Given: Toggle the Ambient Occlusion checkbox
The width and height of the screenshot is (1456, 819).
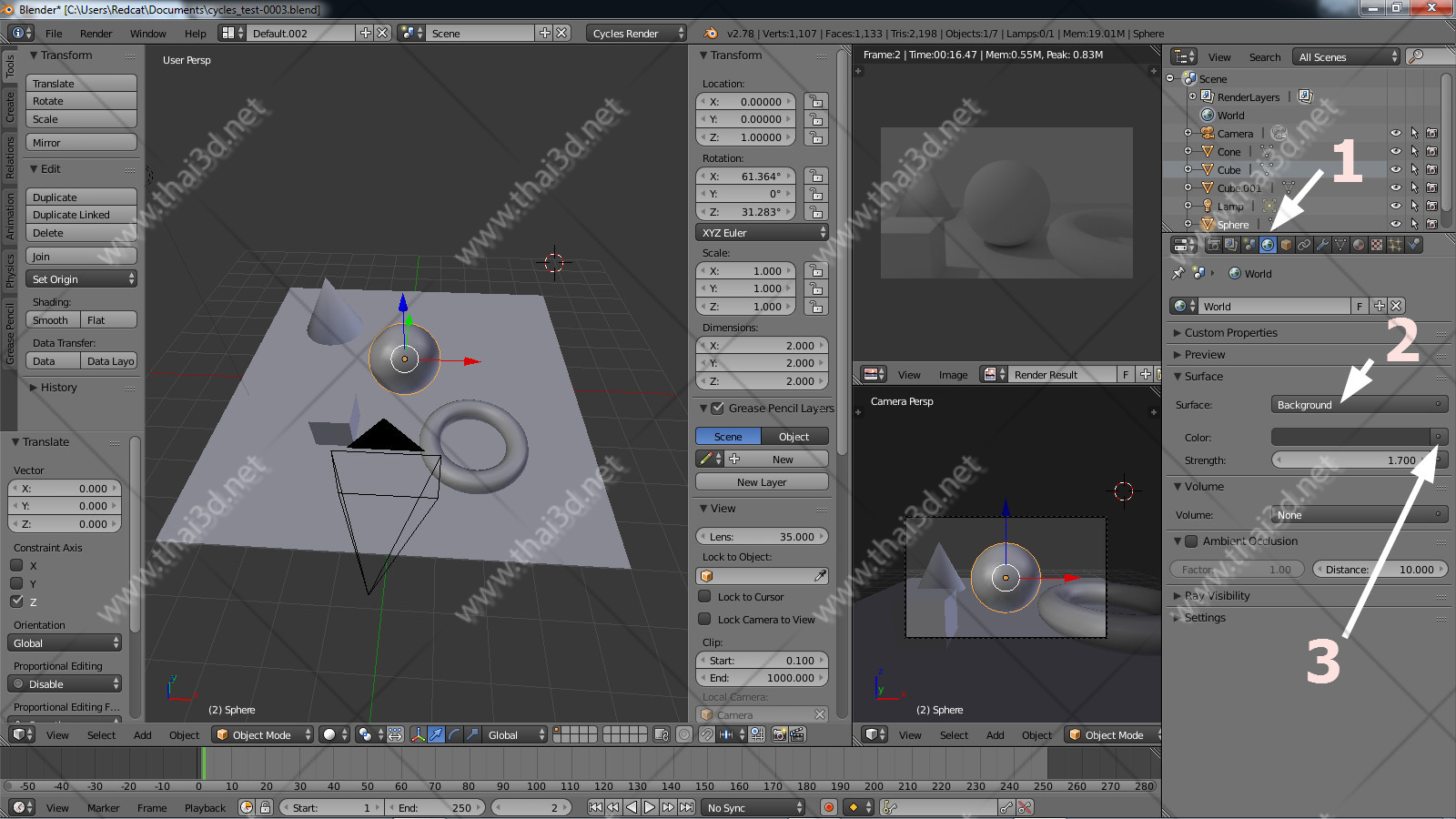Looking at the screenshot, I should click(1191, 541).
